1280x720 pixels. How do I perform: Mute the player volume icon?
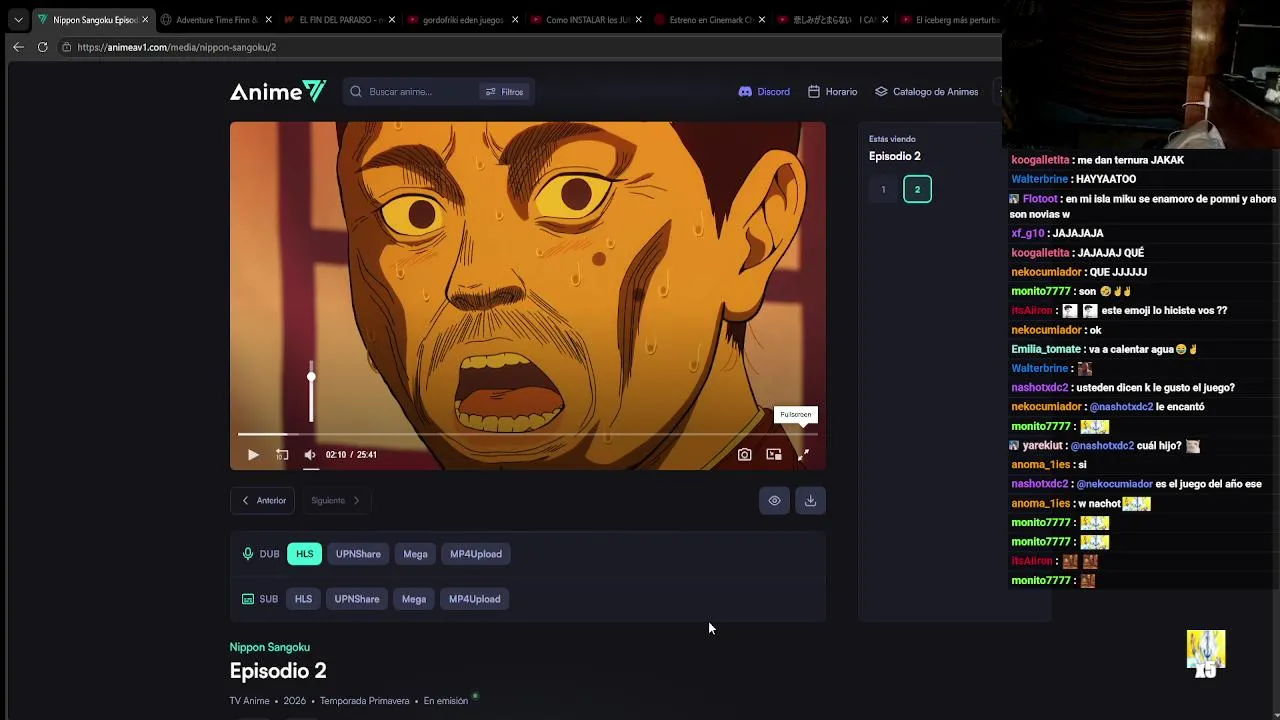click(310, 455)
